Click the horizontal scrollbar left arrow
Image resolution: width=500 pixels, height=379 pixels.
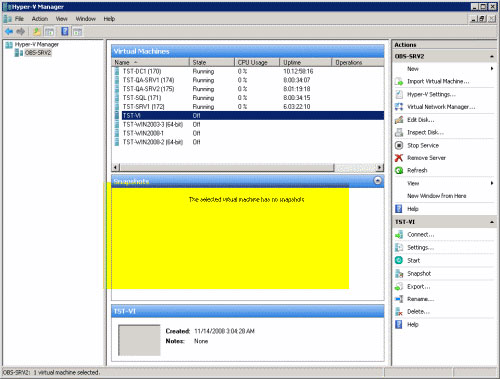[116, 167]
